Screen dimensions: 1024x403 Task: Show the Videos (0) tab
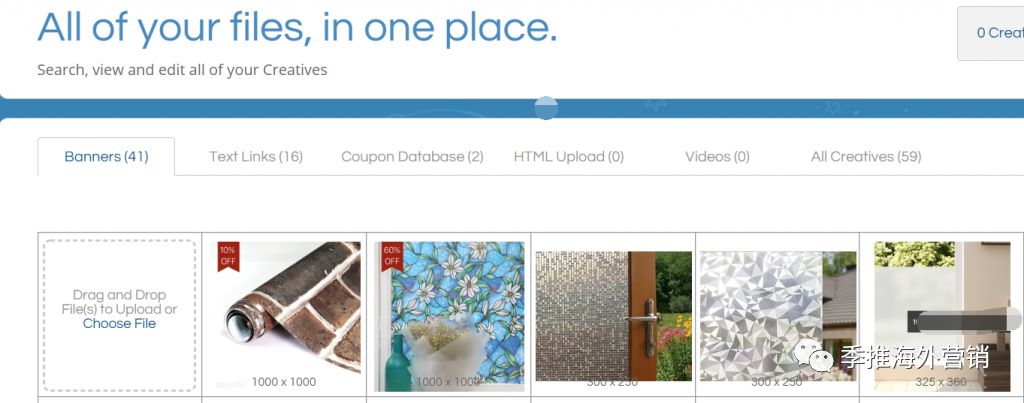[x=717, y=157]
